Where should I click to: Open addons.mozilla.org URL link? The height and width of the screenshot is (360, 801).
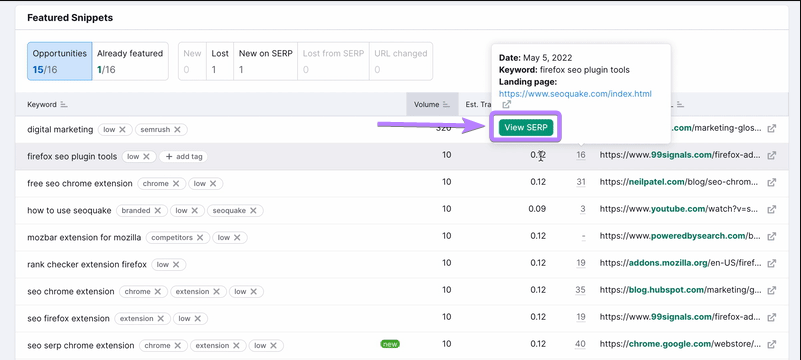pos(681,263)
